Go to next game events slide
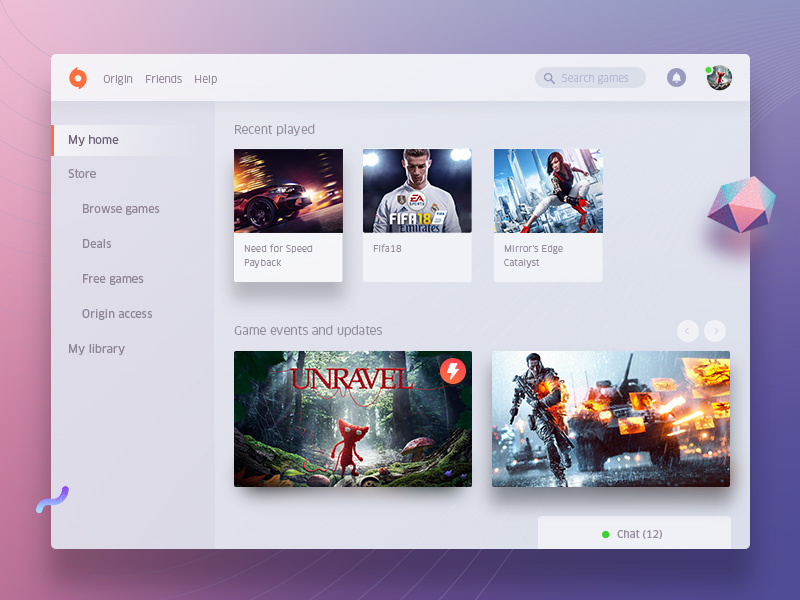The image size is (800, 600). point(715,331)
